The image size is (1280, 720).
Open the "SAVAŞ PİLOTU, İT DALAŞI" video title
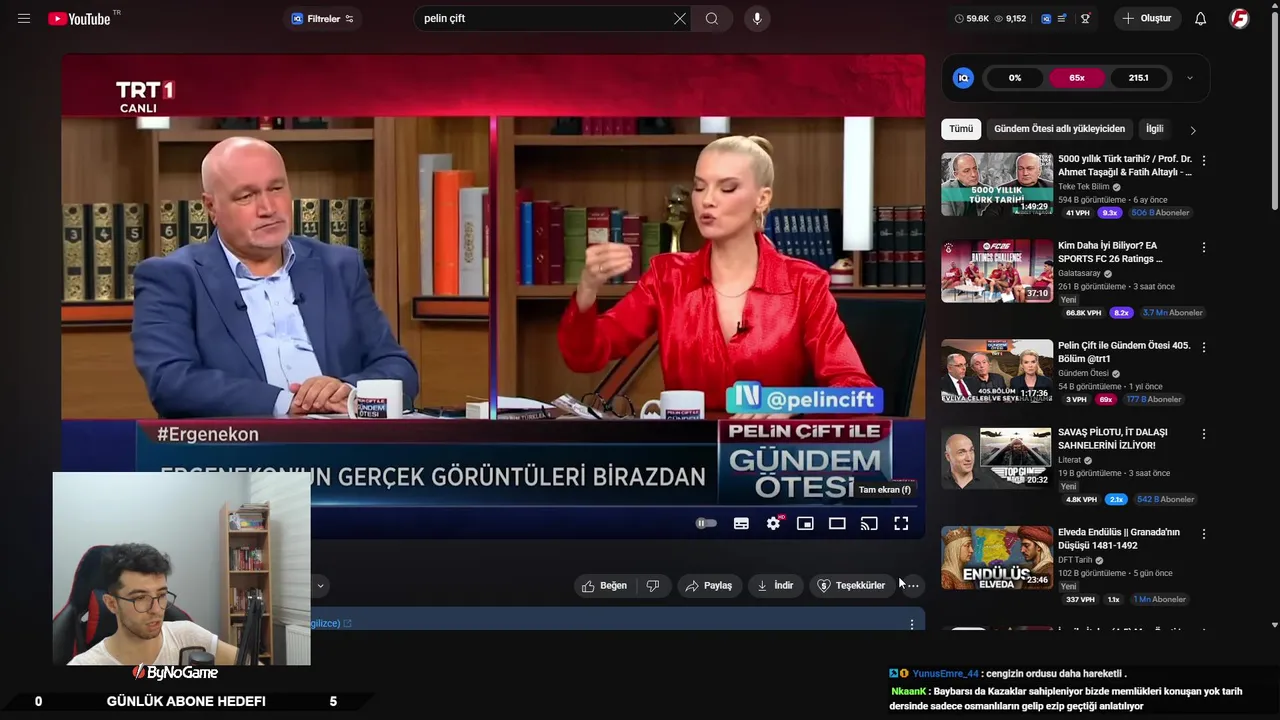(x=1112, y=439)
